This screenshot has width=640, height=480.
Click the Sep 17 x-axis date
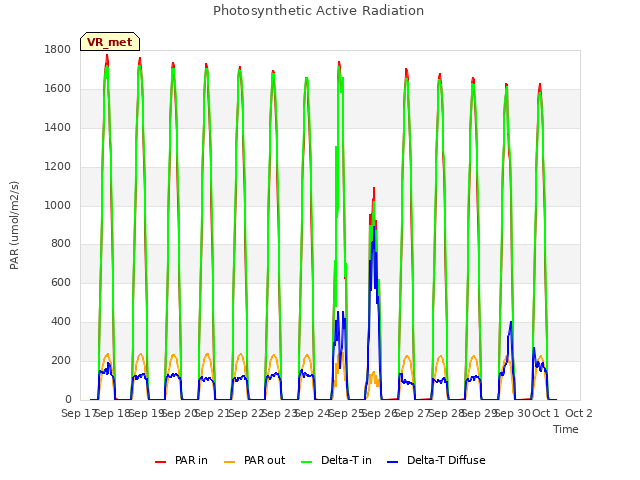pos(78,413)
